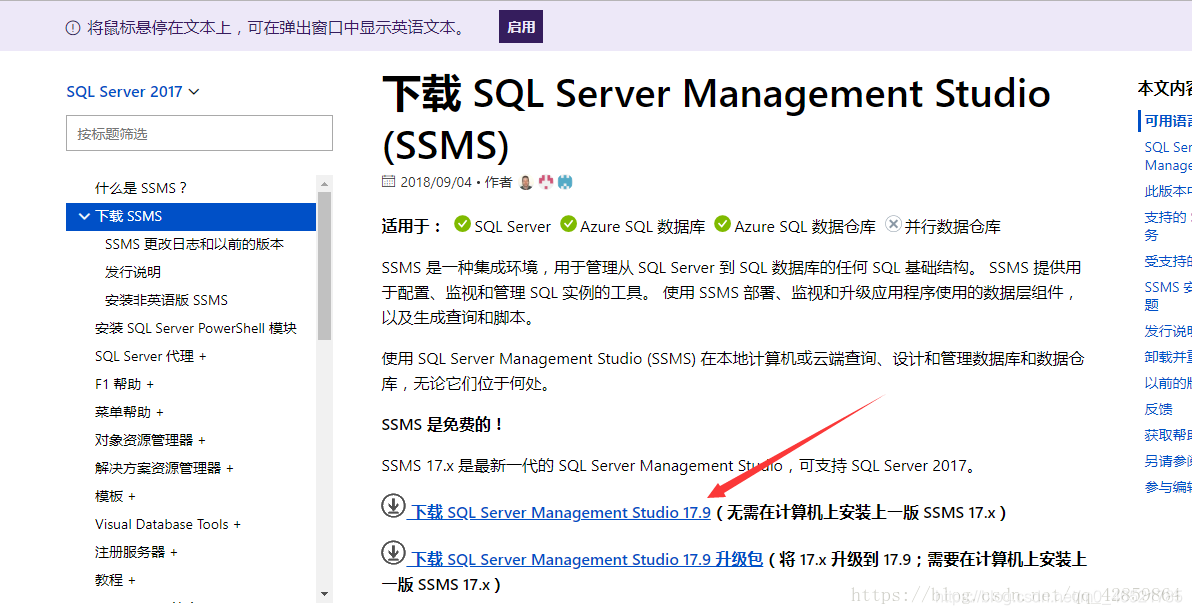
Task: Select 发行说明 under 下载 SSMS in sidebar
Action: coord(133,272)
